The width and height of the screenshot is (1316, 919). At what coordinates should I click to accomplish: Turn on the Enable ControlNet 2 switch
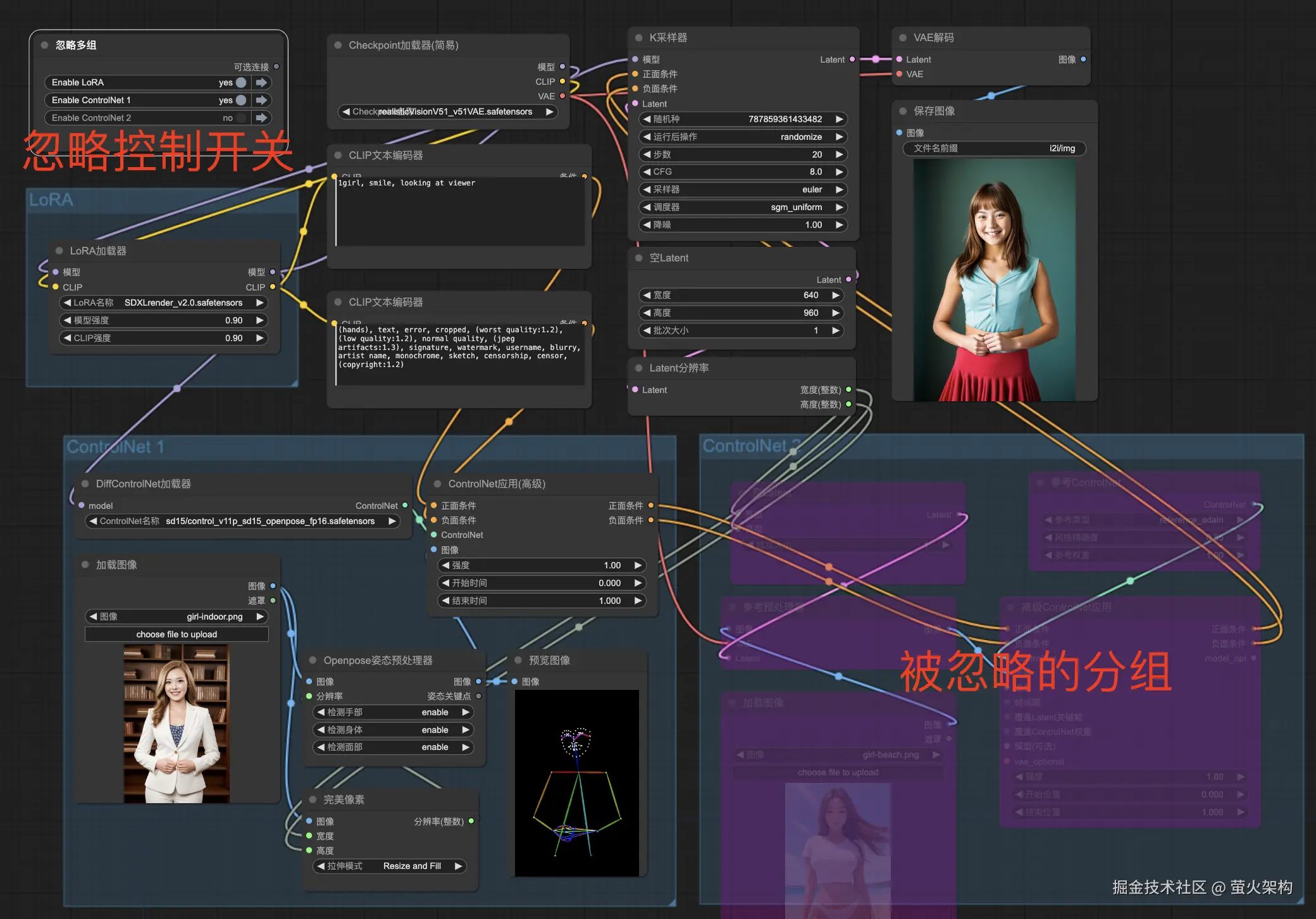pos(240,118)
